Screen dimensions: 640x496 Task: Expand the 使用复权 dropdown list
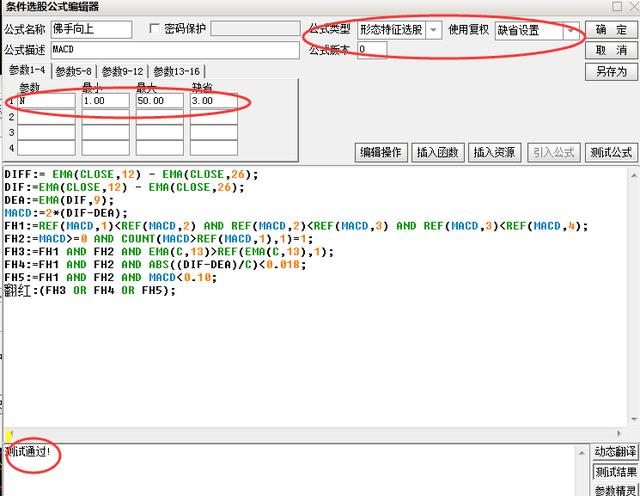573,30
